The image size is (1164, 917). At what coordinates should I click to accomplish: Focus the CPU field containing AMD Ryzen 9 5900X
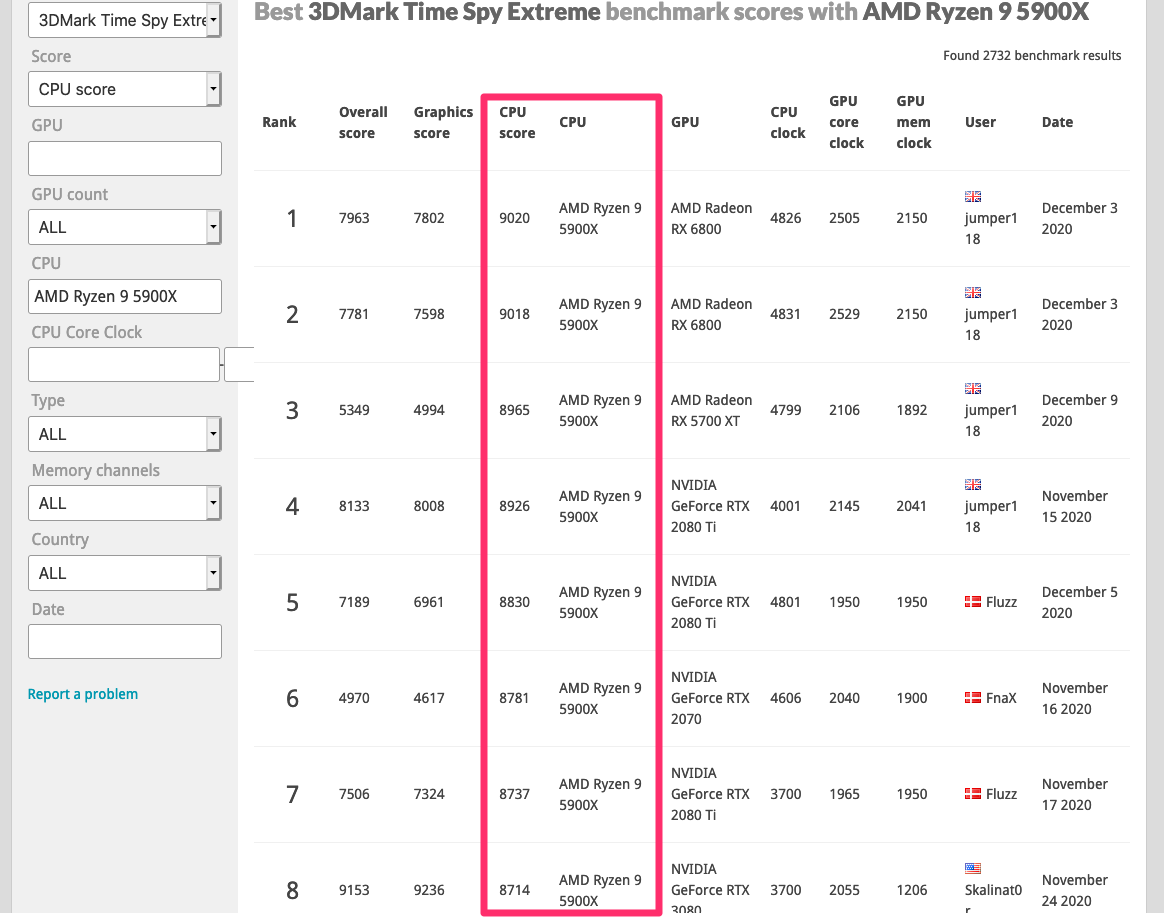click(125, 296)
